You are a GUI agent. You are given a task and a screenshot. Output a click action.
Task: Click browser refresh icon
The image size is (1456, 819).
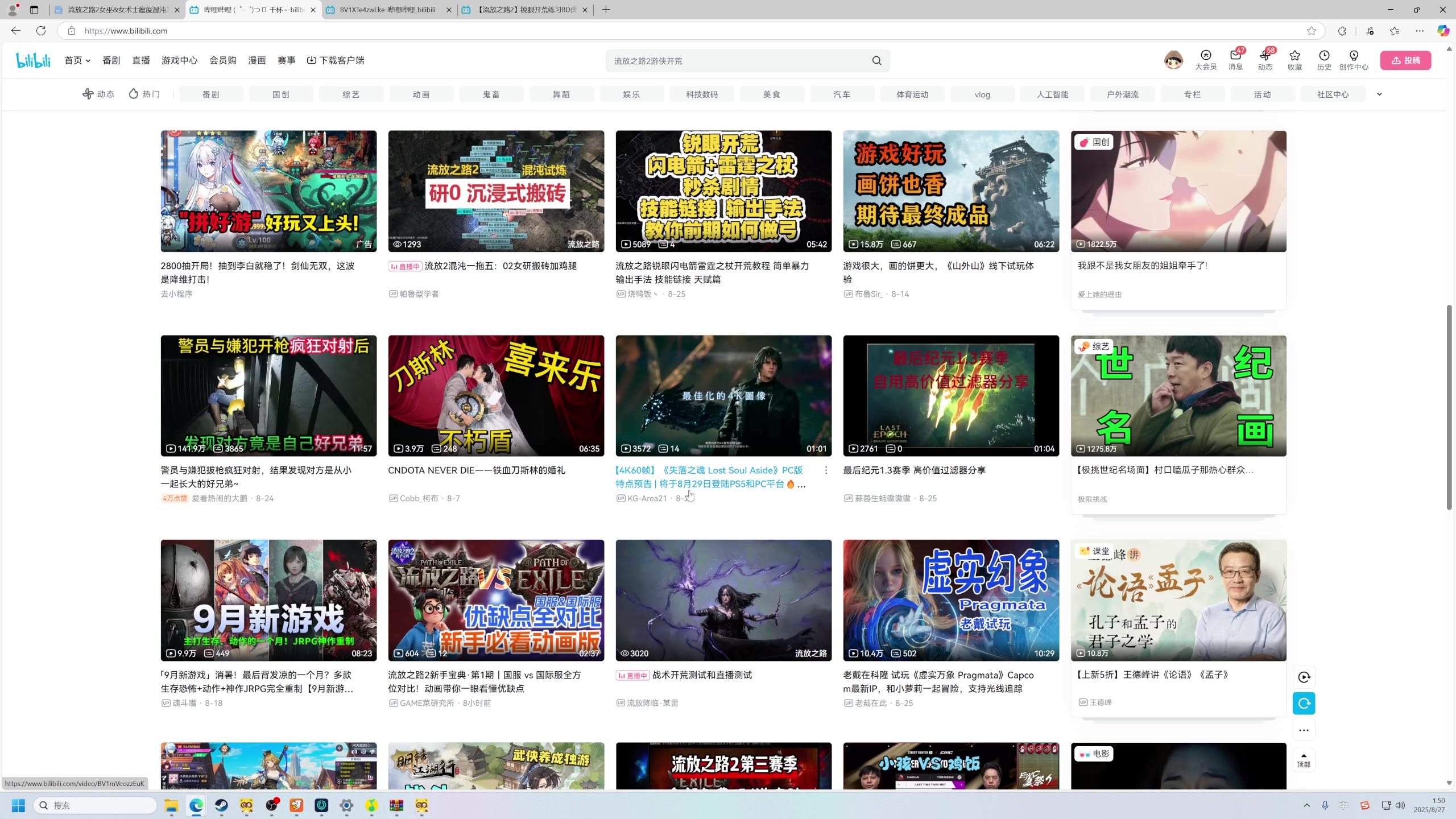pos(41,31)
